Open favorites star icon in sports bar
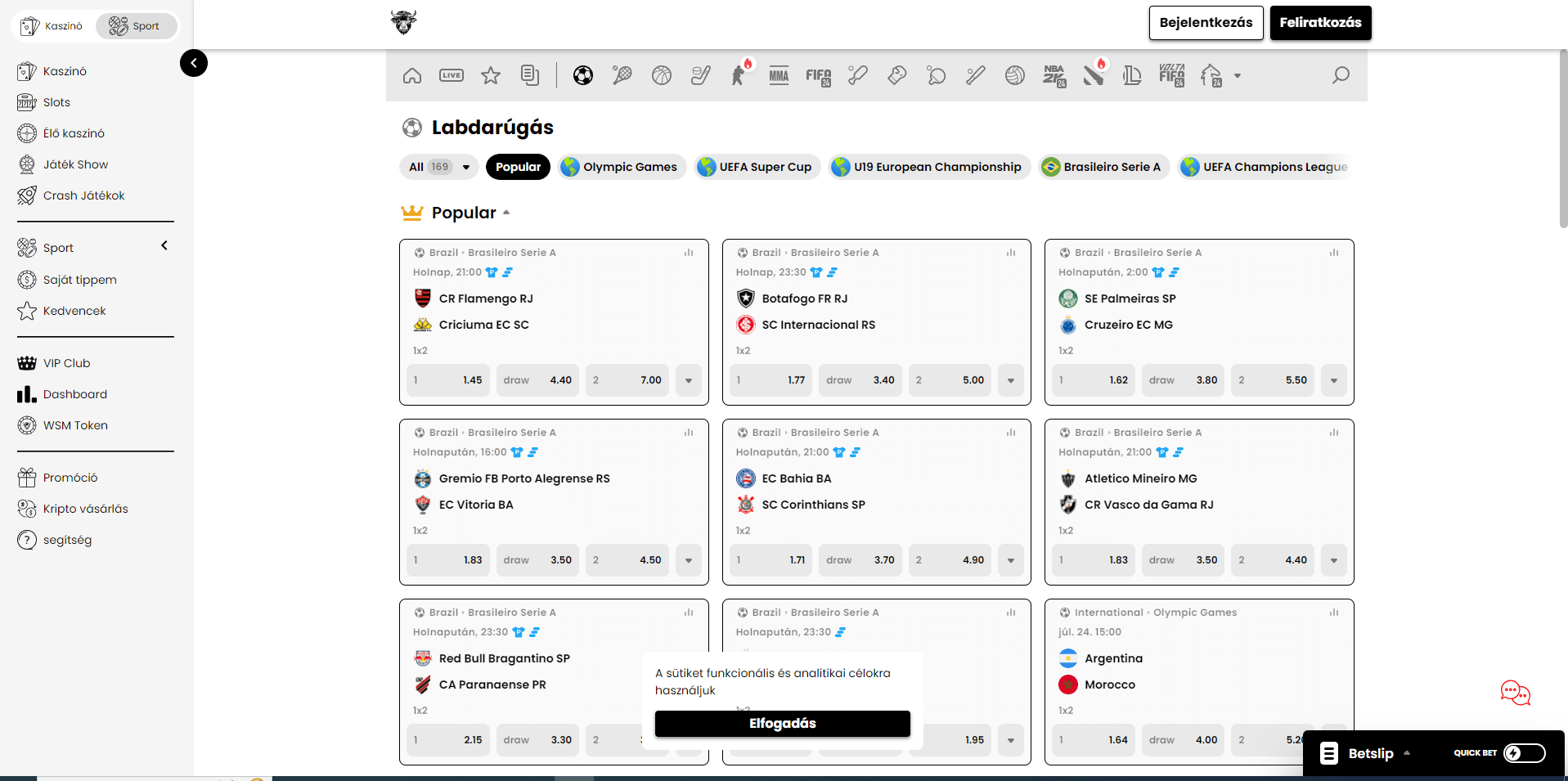Screen dimensions: 1568x781 (x=491, y=76)
